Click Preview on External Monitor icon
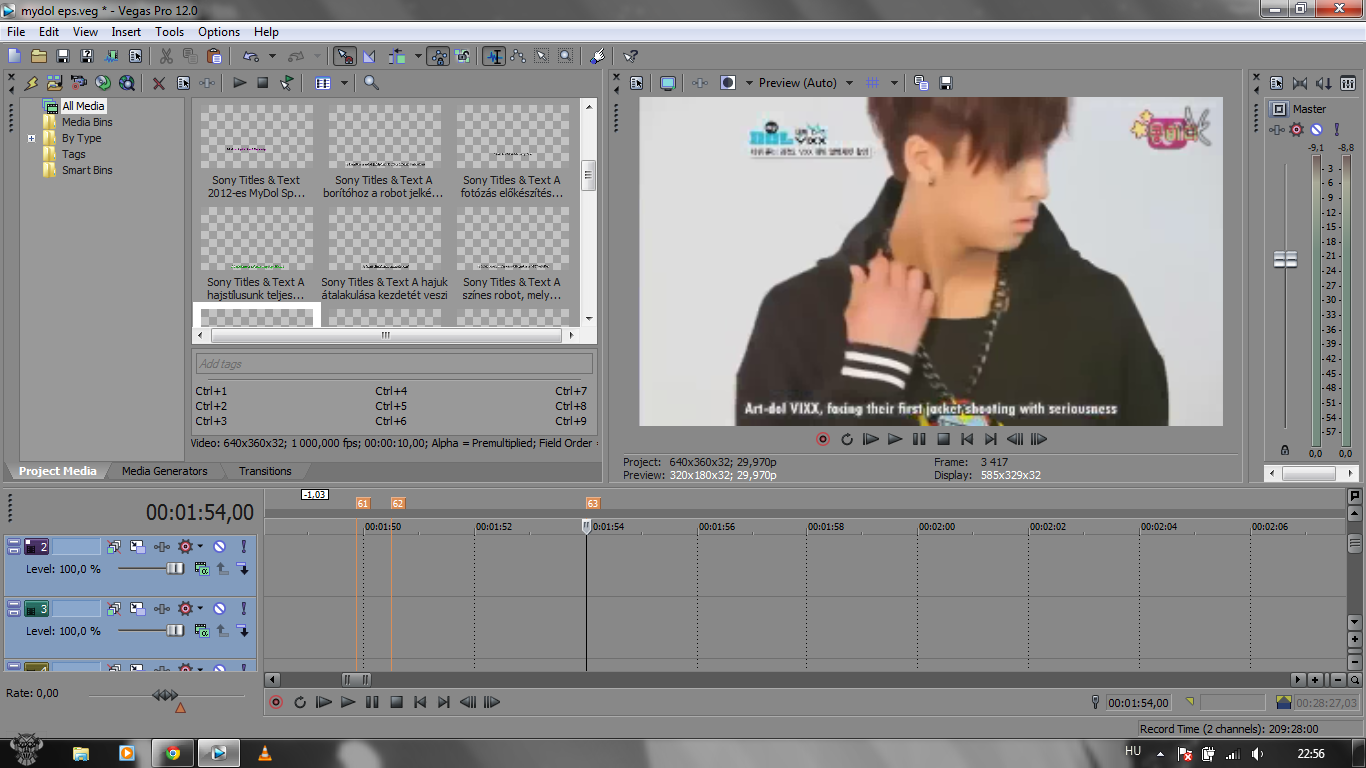The image size is (1366, 768). pyautogui.click(x=668, y=83)
